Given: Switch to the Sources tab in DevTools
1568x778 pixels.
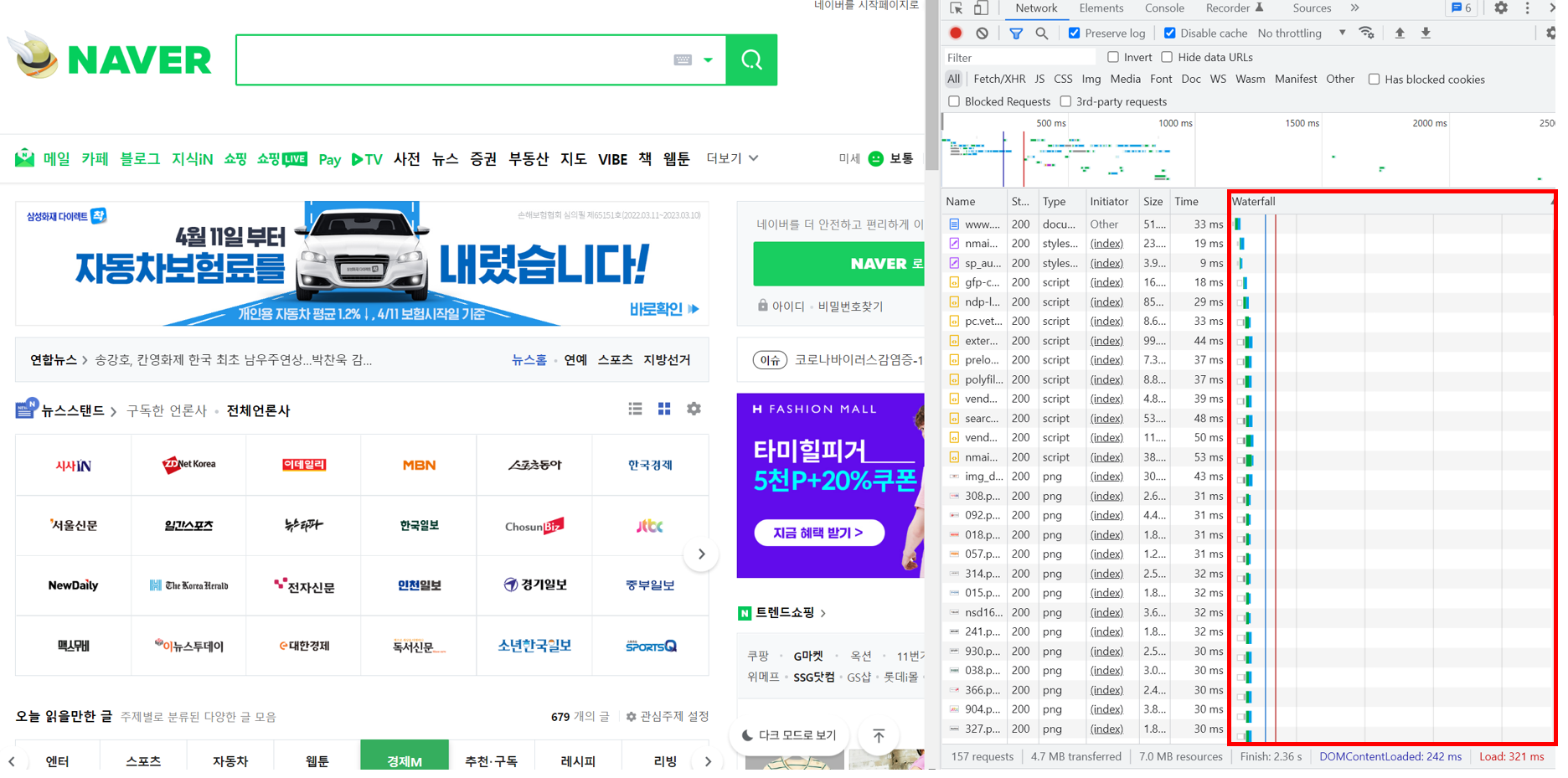Looking at the screenshot, I should [x=1312, y=8].
